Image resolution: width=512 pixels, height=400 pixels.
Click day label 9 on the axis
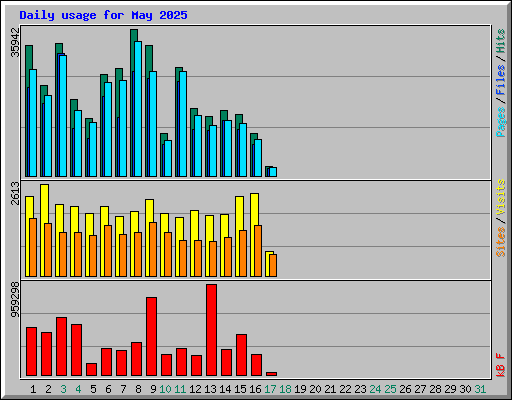point(153,389)
